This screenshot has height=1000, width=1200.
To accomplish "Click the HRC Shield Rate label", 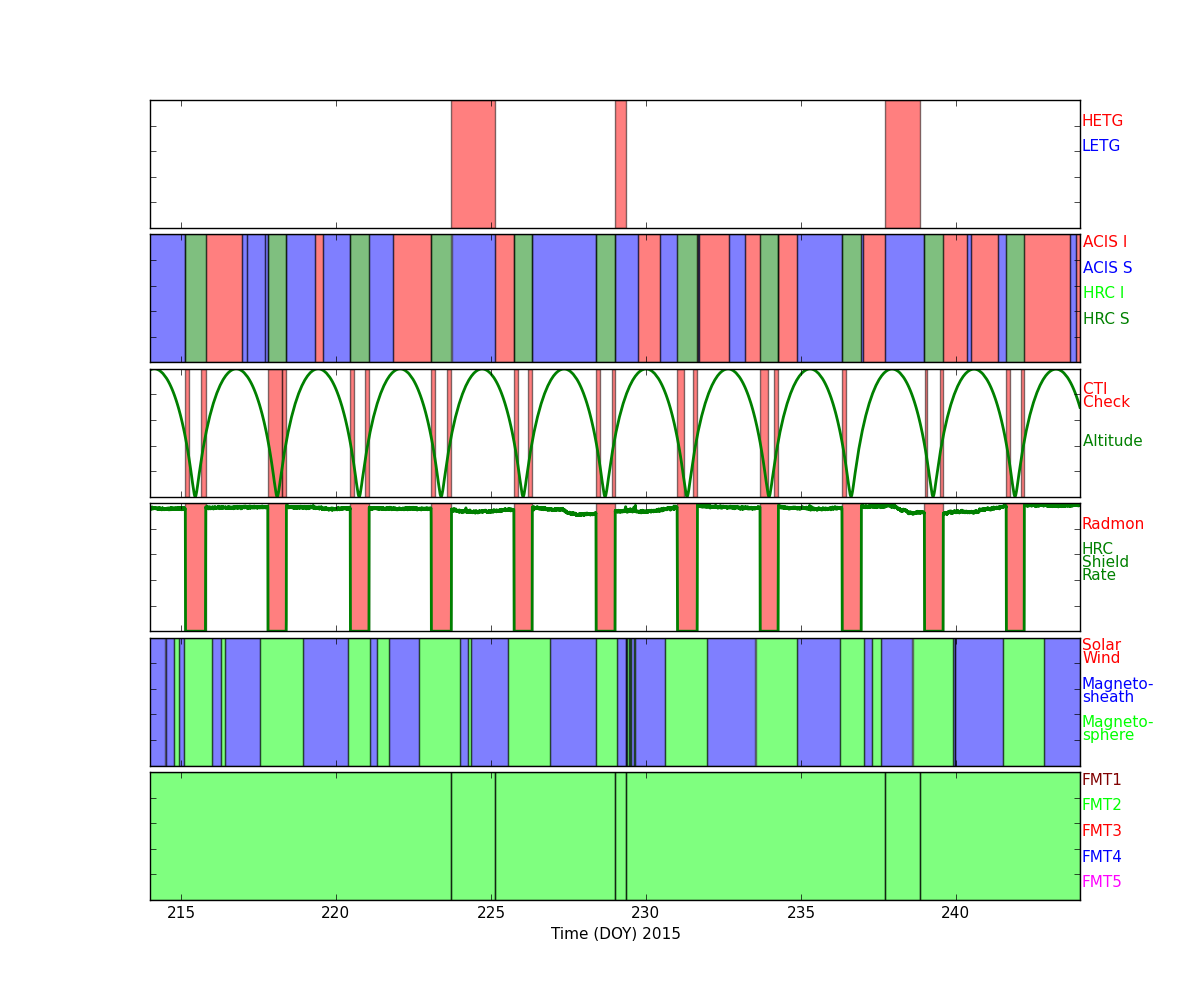I will pyautogui.click(x=1105, y=562).
